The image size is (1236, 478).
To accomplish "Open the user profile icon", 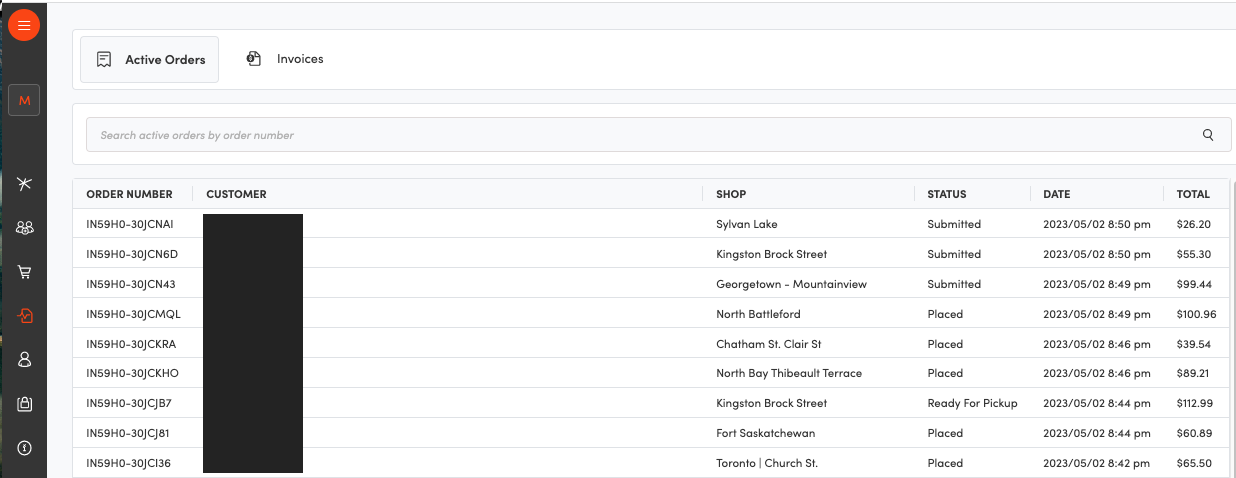I will 25,360.
